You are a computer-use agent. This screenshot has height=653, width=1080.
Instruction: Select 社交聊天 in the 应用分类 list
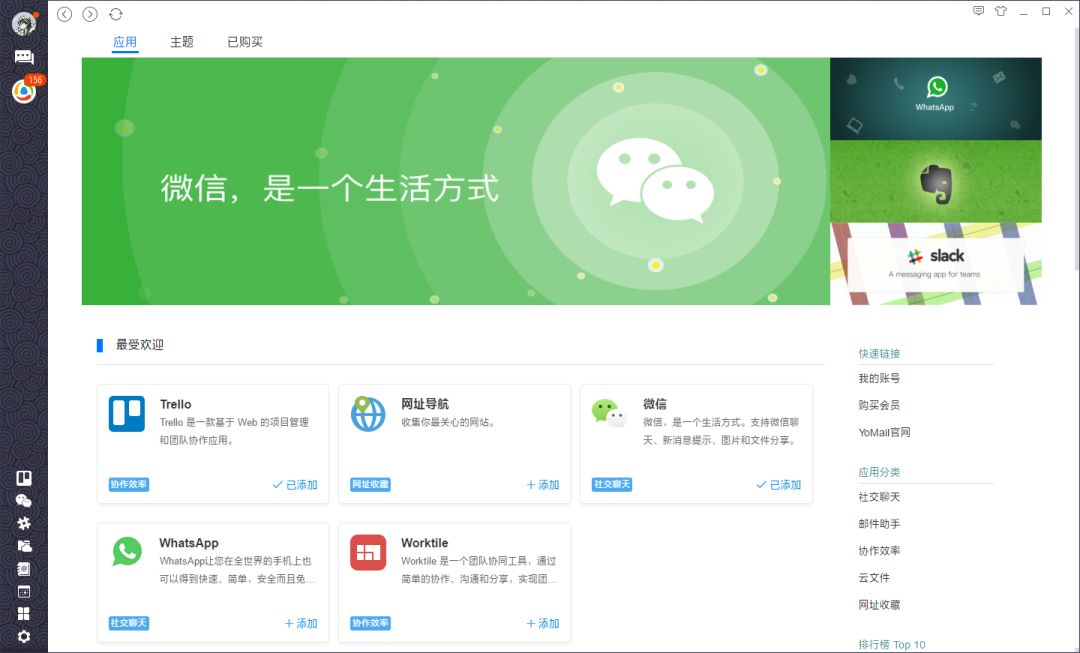[x=879, y=497]
